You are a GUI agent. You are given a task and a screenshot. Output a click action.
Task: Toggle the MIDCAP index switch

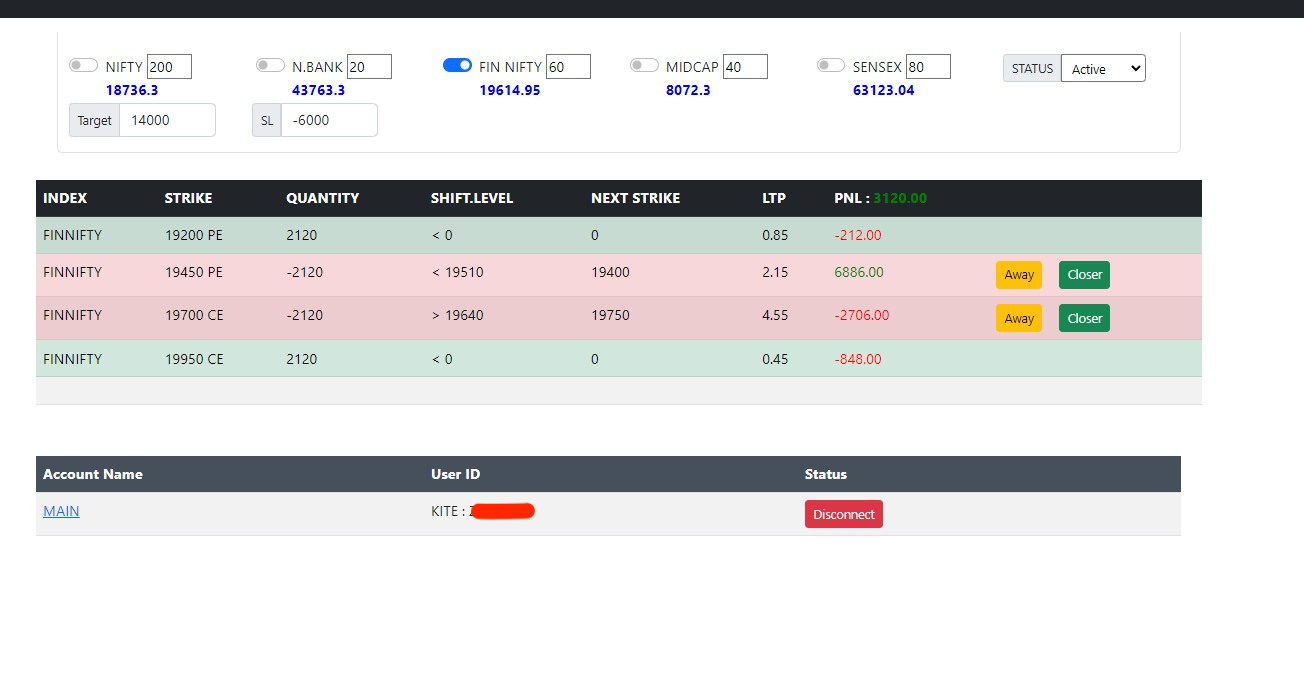click(x=644, y=66)
